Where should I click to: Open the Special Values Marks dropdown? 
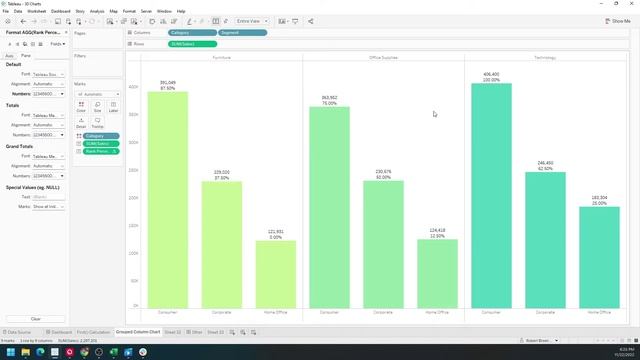48,207
